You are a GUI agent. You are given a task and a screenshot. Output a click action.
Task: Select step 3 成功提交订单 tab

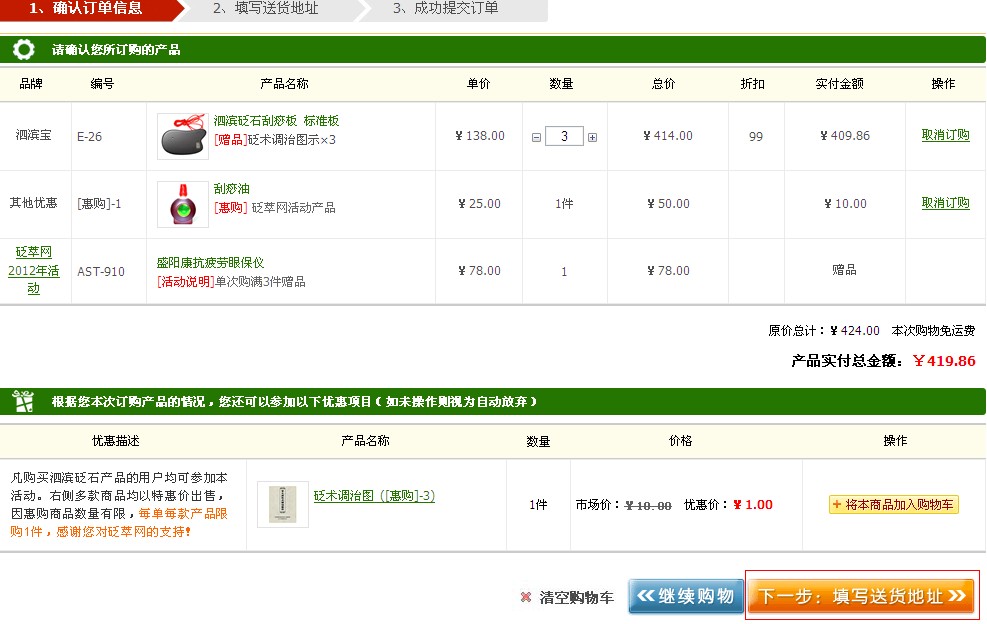click(445, 9)
